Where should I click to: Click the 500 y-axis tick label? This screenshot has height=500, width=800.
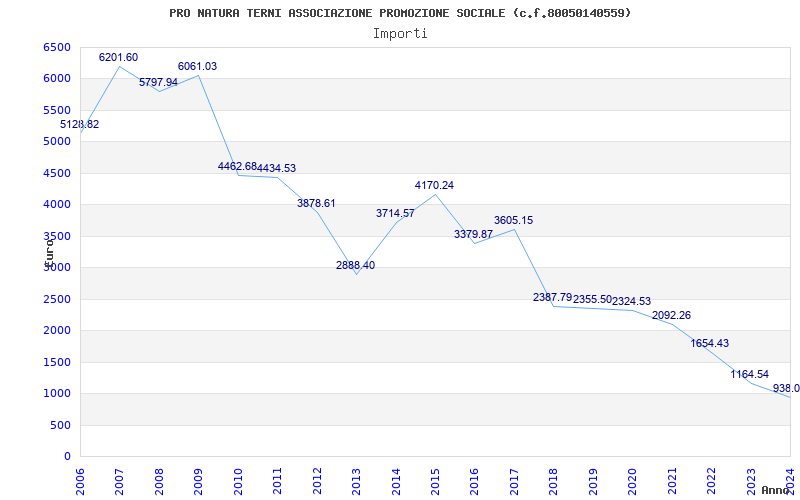tap(60, 425)
